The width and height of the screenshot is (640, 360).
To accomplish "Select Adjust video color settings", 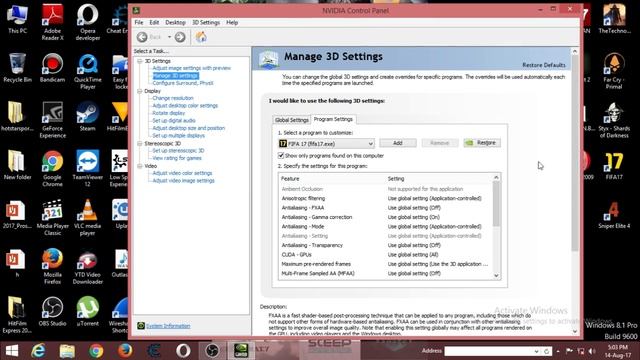I will [182, 173].
